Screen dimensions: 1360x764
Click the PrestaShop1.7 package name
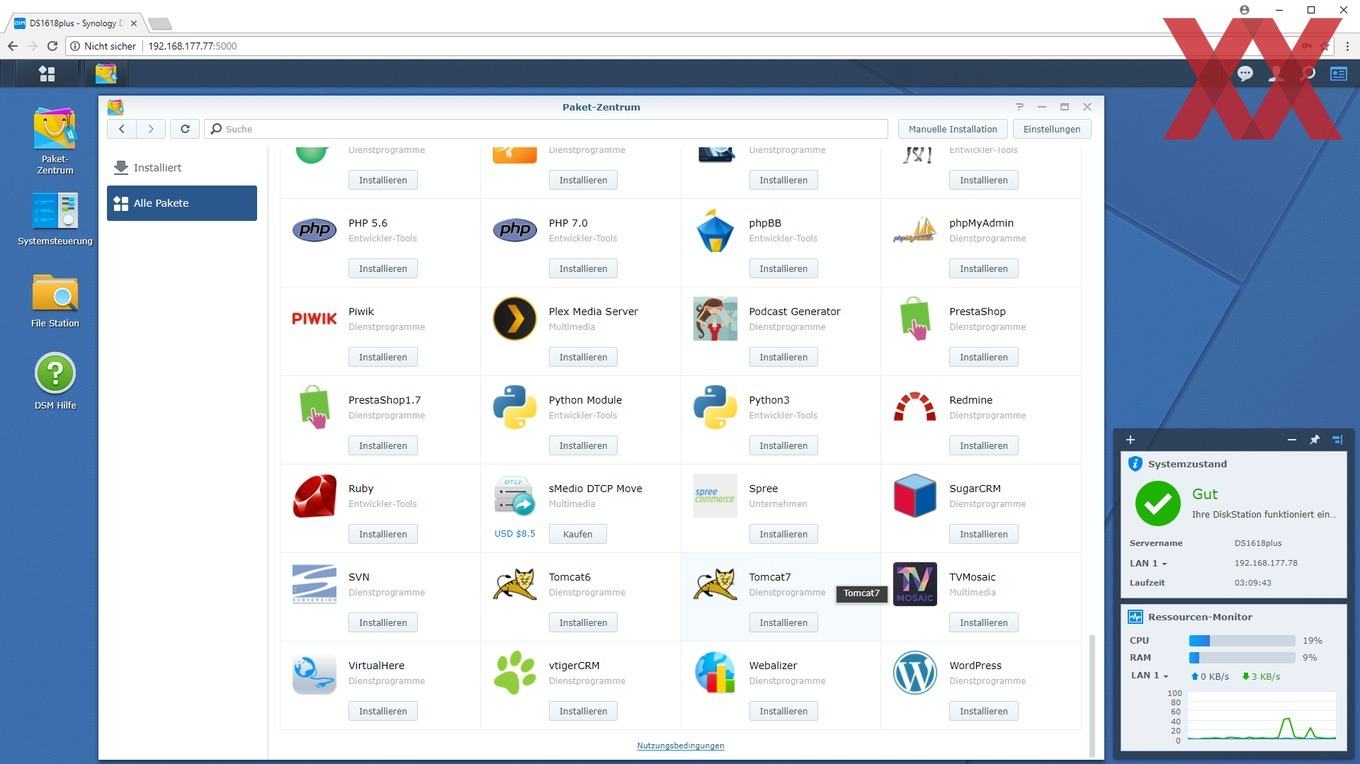coord(384,400)
